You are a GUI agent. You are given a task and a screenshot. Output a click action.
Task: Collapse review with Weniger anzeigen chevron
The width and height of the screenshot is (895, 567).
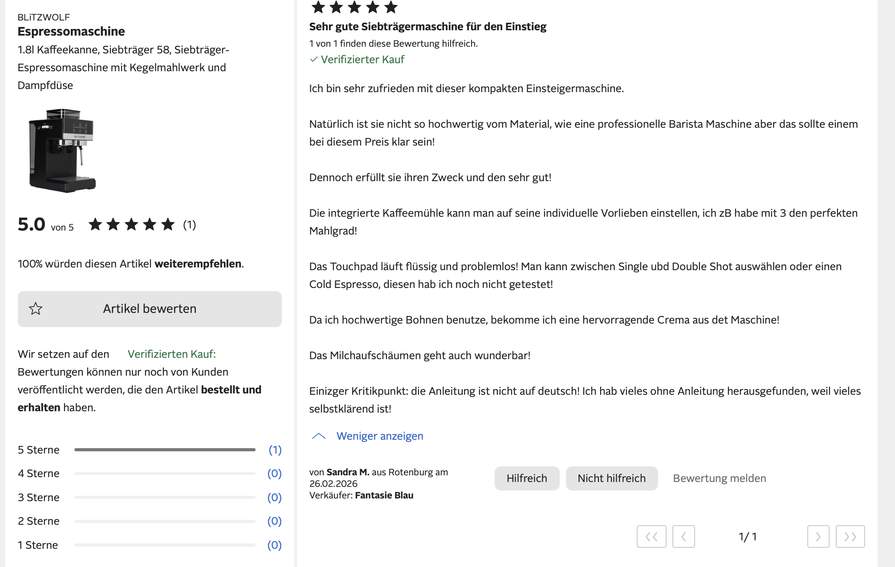[x=319, y=436]
